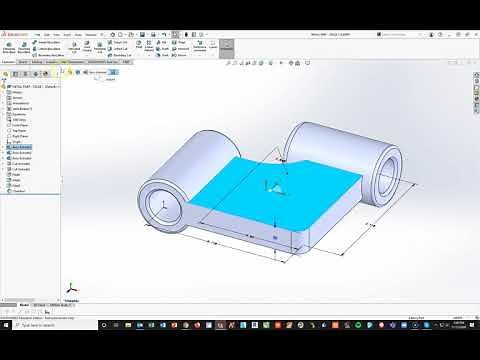Image resolution: width=480 pixels, height=360 pixels.
Task: Select the highlighted Boss-Extrude feature
Action: (x=19, y=147)
